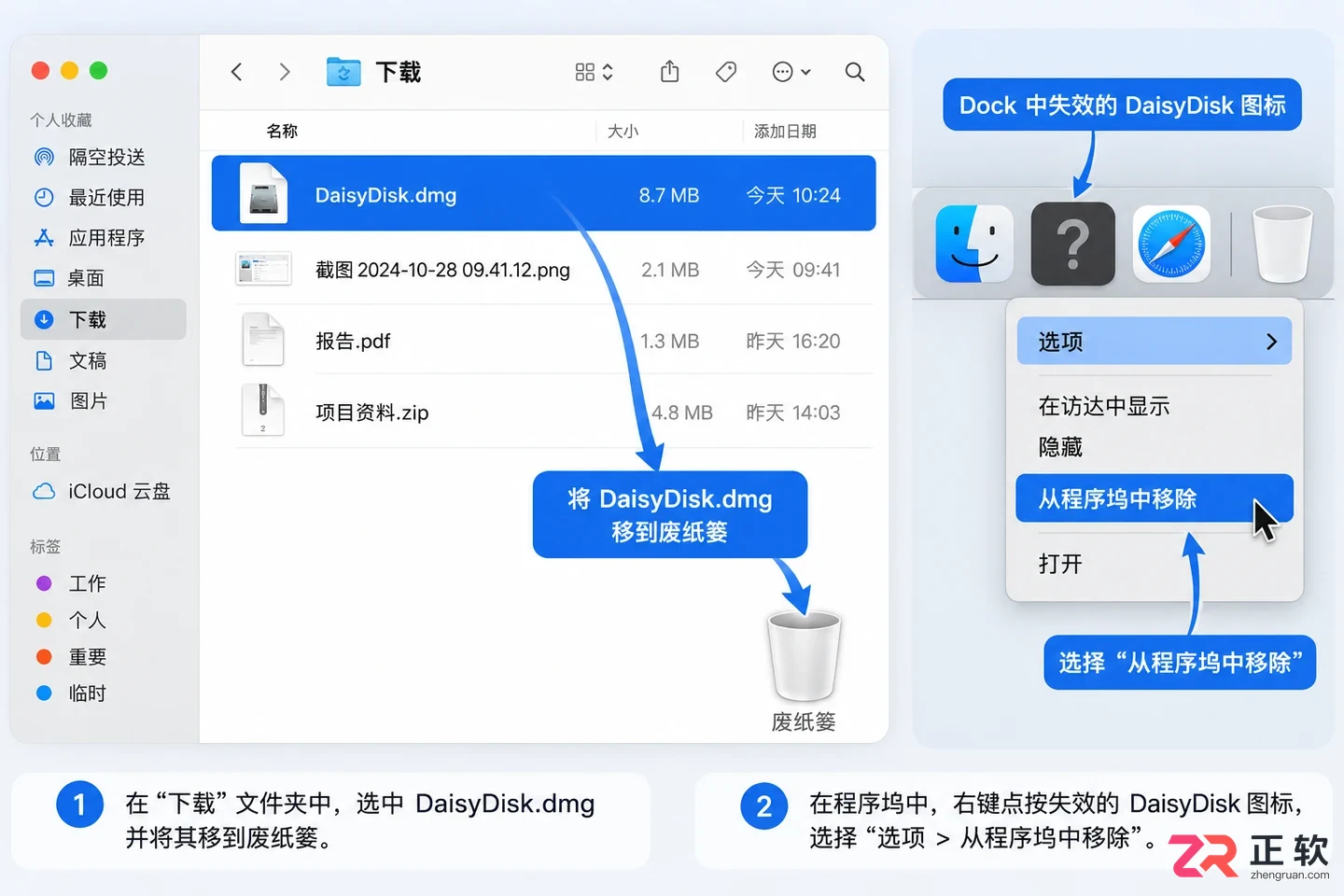The image size is (1344, 896).
Task: Click the screenshot png thumbnail
Action: 263,269
